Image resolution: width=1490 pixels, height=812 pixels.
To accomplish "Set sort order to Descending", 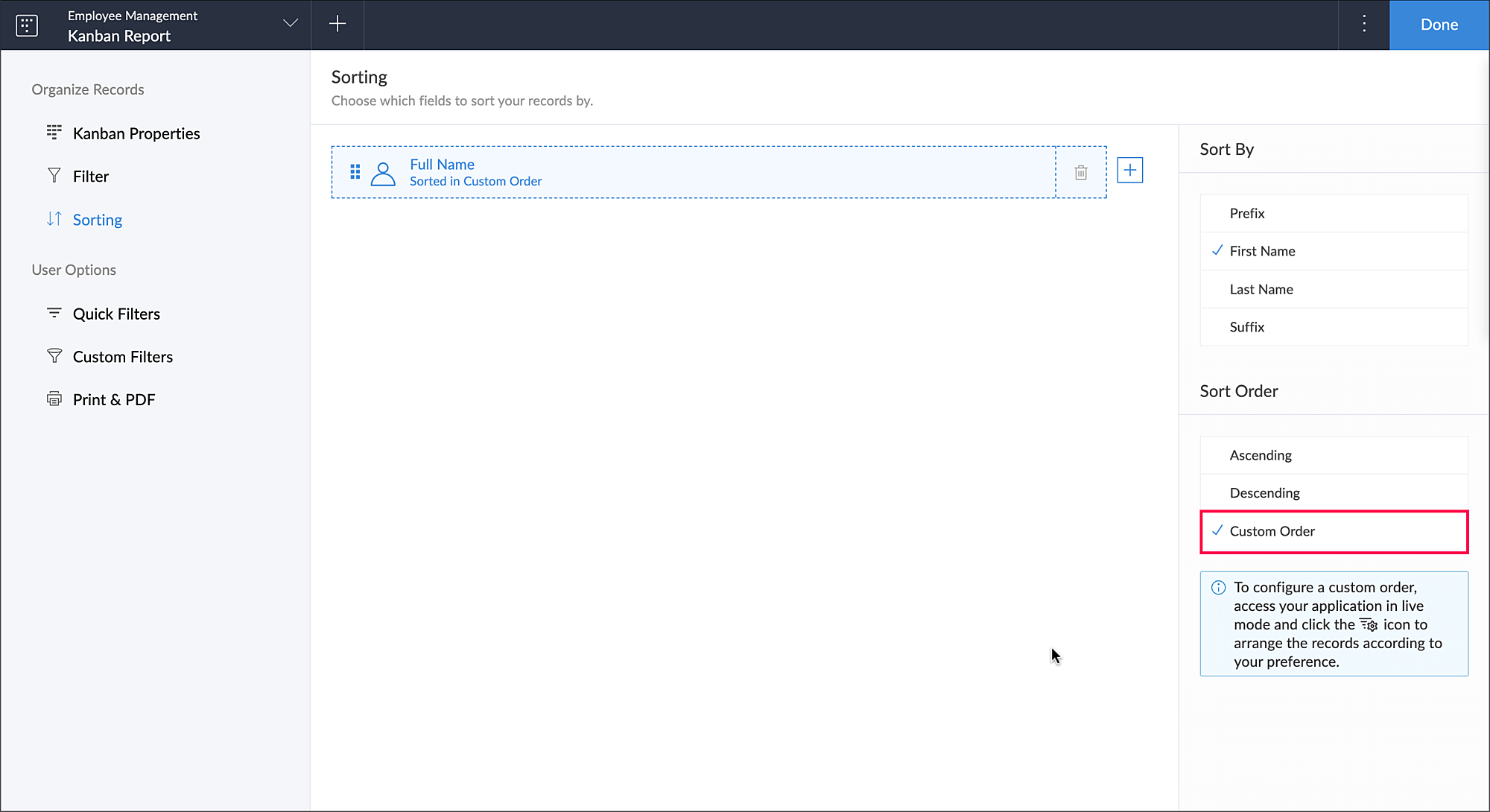I will coord(1264,493).
